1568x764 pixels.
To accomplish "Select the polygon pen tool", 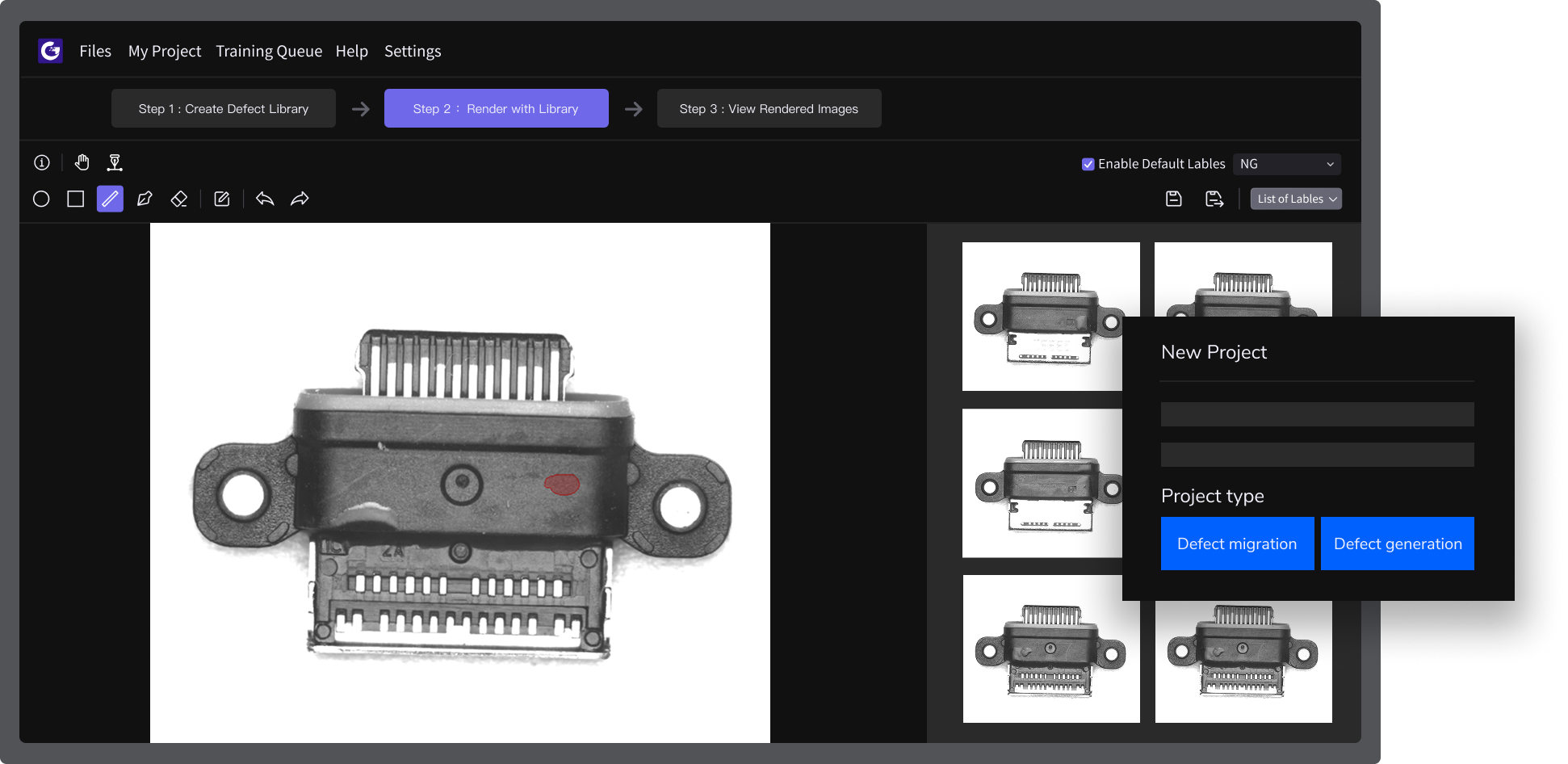I will [145, 199].
